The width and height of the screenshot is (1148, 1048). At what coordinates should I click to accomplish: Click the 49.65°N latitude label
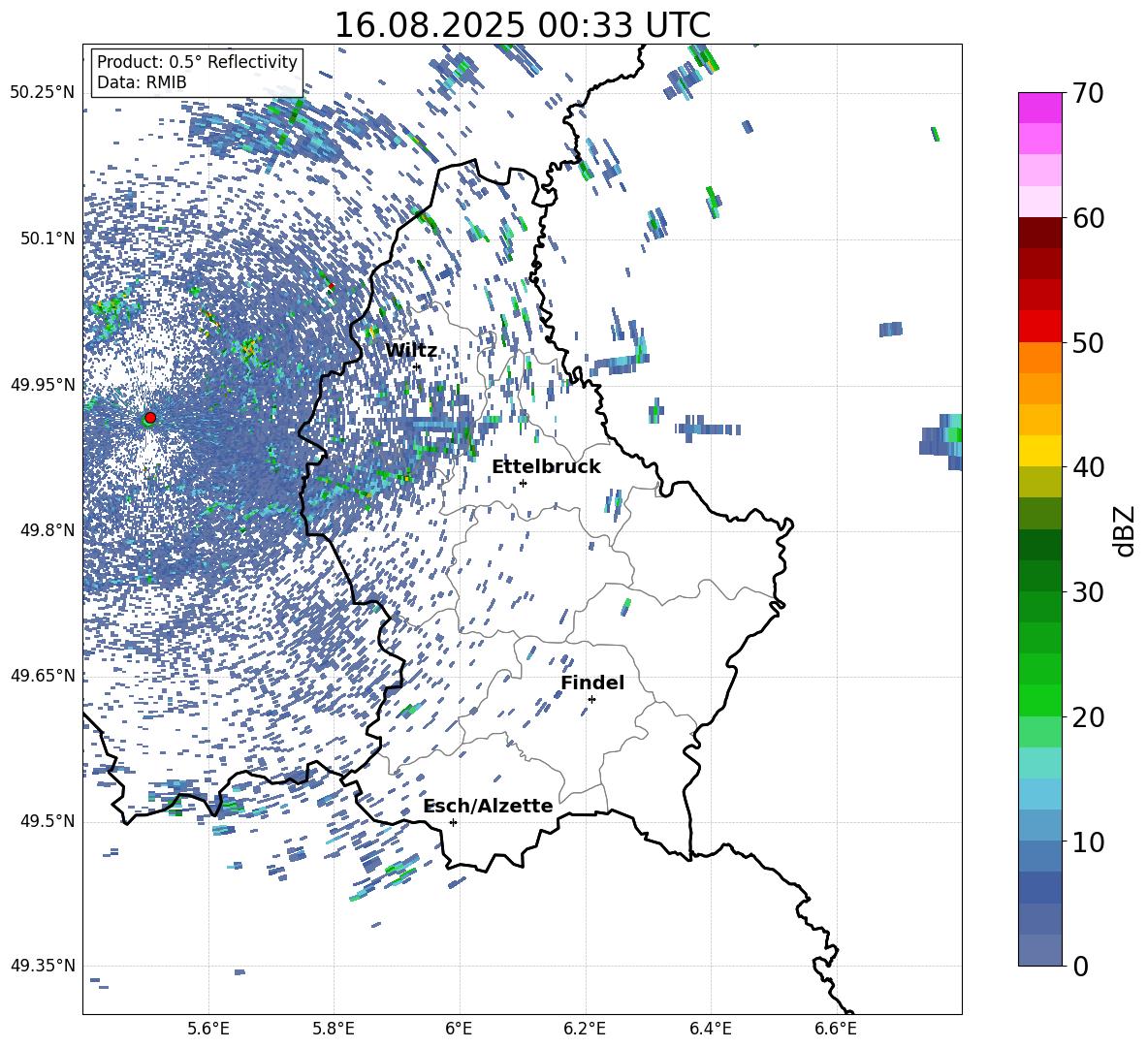pyautogui.click(x=43, y=676)
